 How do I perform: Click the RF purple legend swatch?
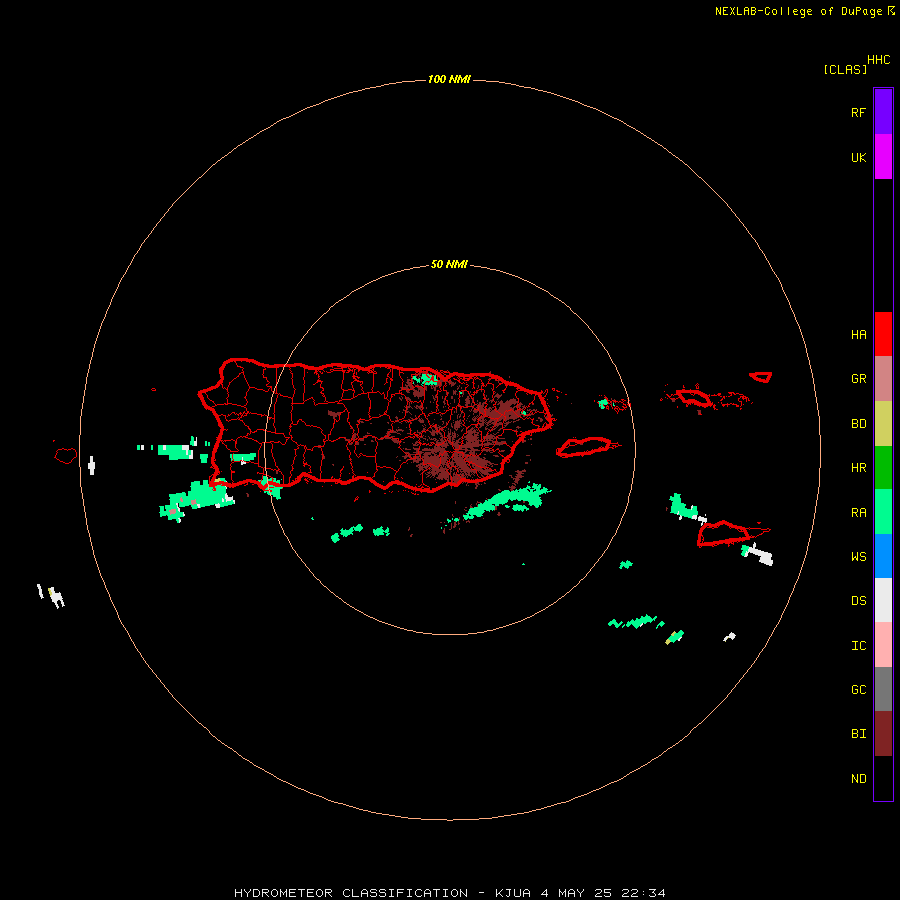[x=883, y=112]
